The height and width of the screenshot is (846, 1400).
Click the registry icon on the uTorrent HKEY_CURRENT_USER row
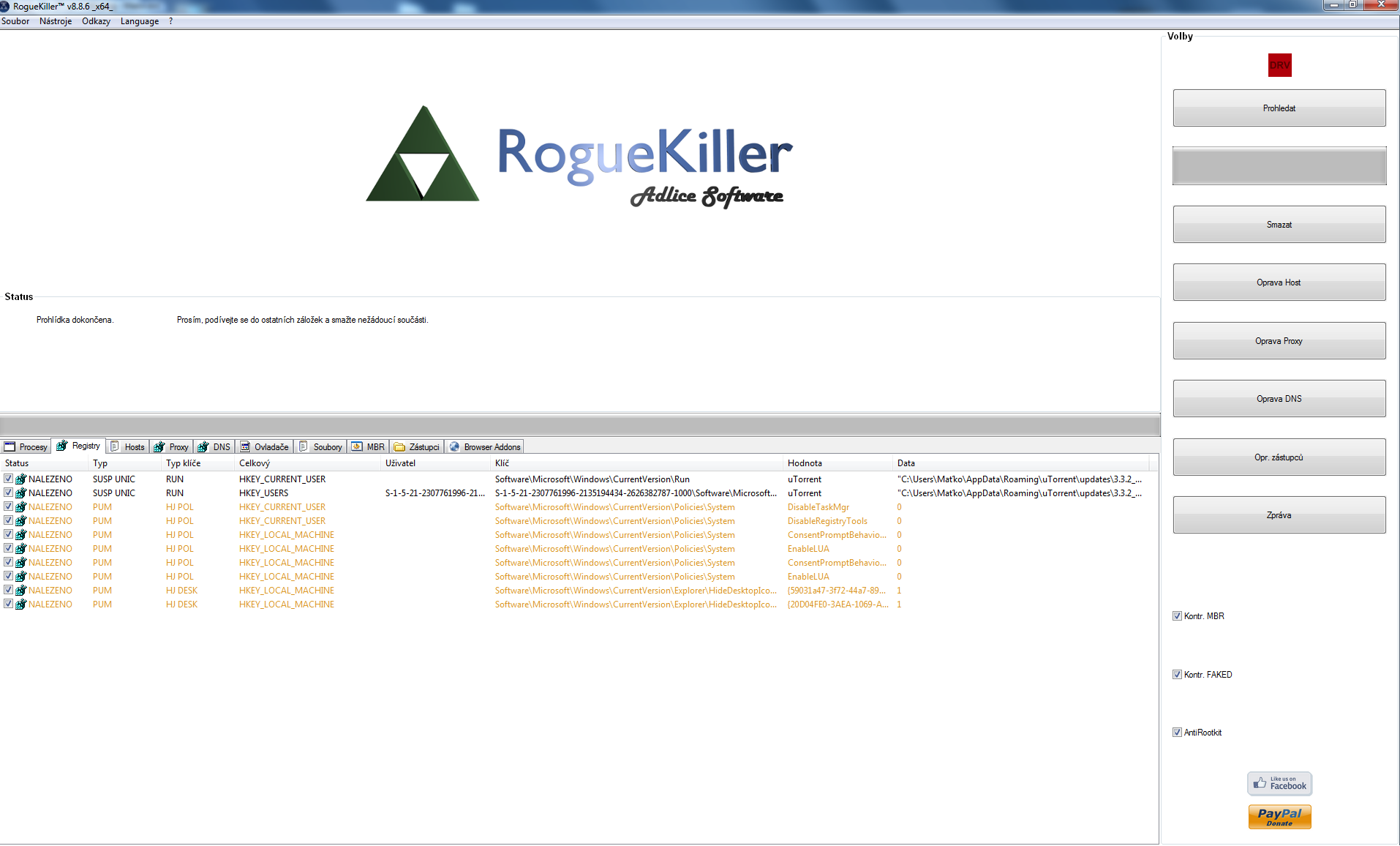coord(21,479)
